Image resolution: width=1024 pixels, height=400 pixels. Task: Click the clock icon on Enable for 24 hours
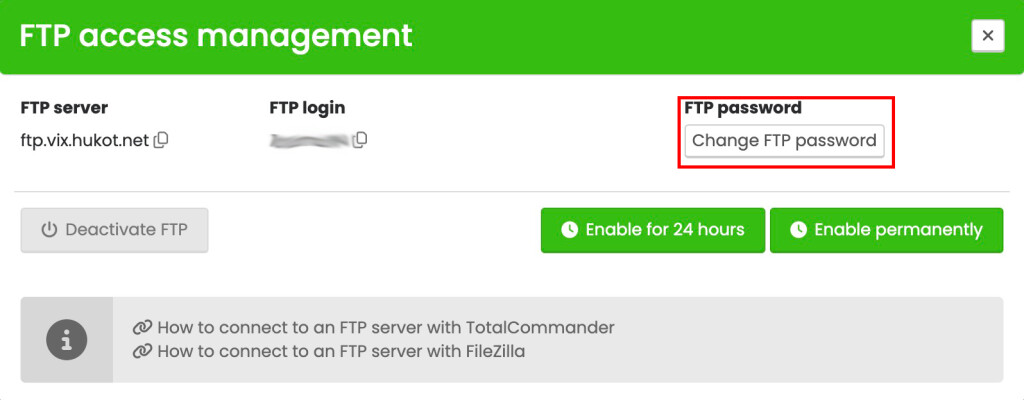[569, 230]
